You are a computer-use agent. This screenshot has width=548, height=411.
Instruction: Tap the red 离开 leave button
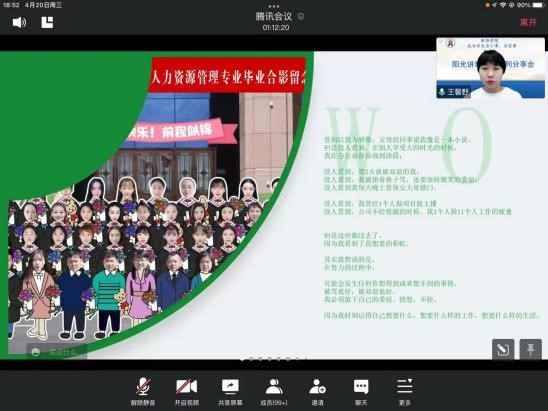pyautogui.click(x=528, y=23)
